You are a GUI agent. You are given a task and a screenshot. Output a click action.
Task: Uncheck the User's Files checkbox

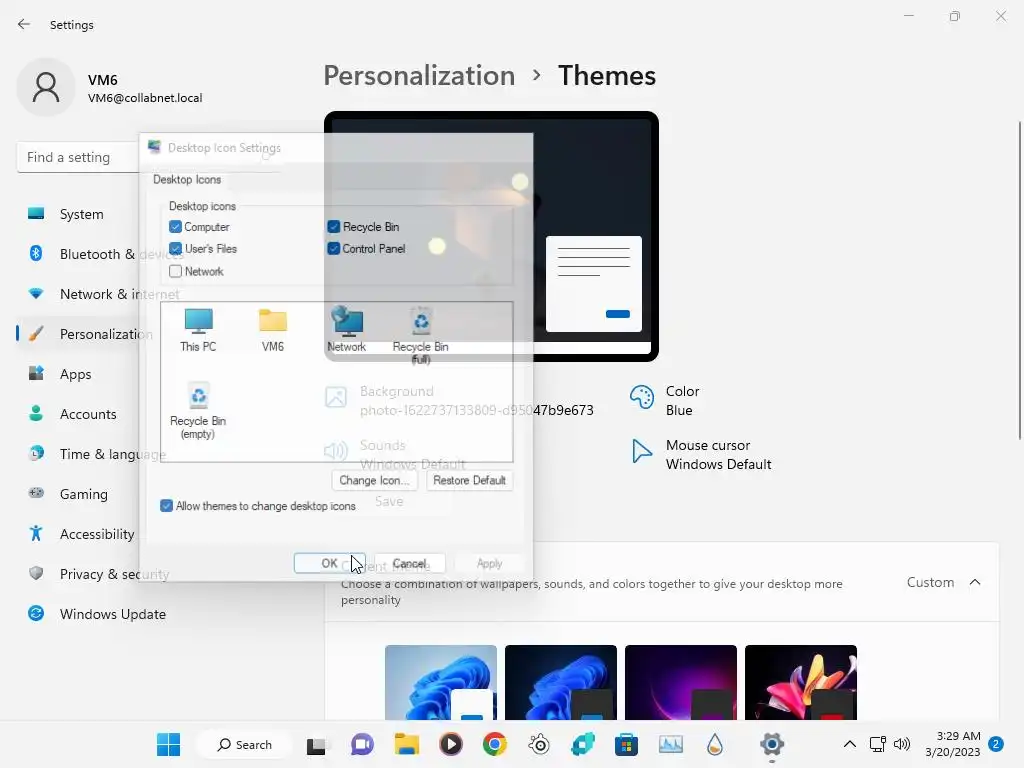pos(175,249)
